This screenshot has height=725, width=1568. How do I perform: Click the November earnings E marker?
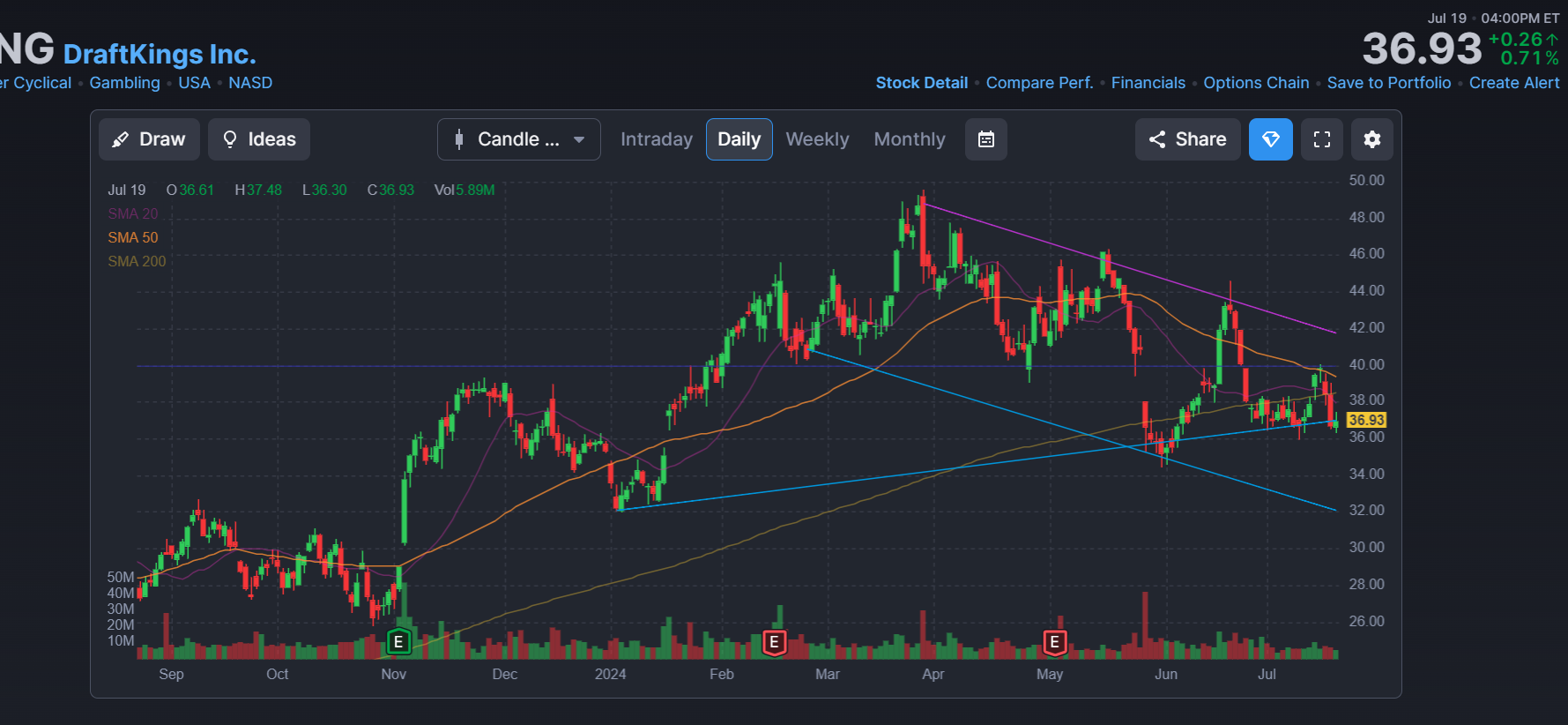398,642
